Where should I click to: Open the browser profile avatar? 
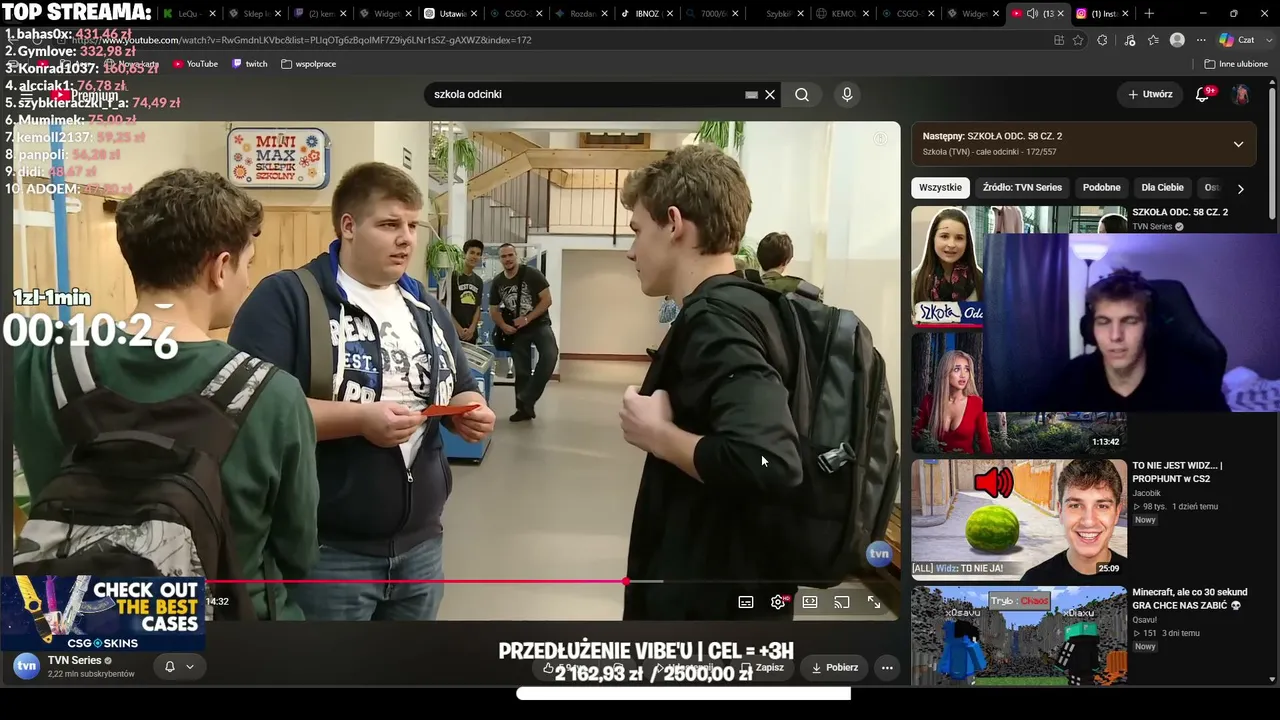tap(1177, 40)
